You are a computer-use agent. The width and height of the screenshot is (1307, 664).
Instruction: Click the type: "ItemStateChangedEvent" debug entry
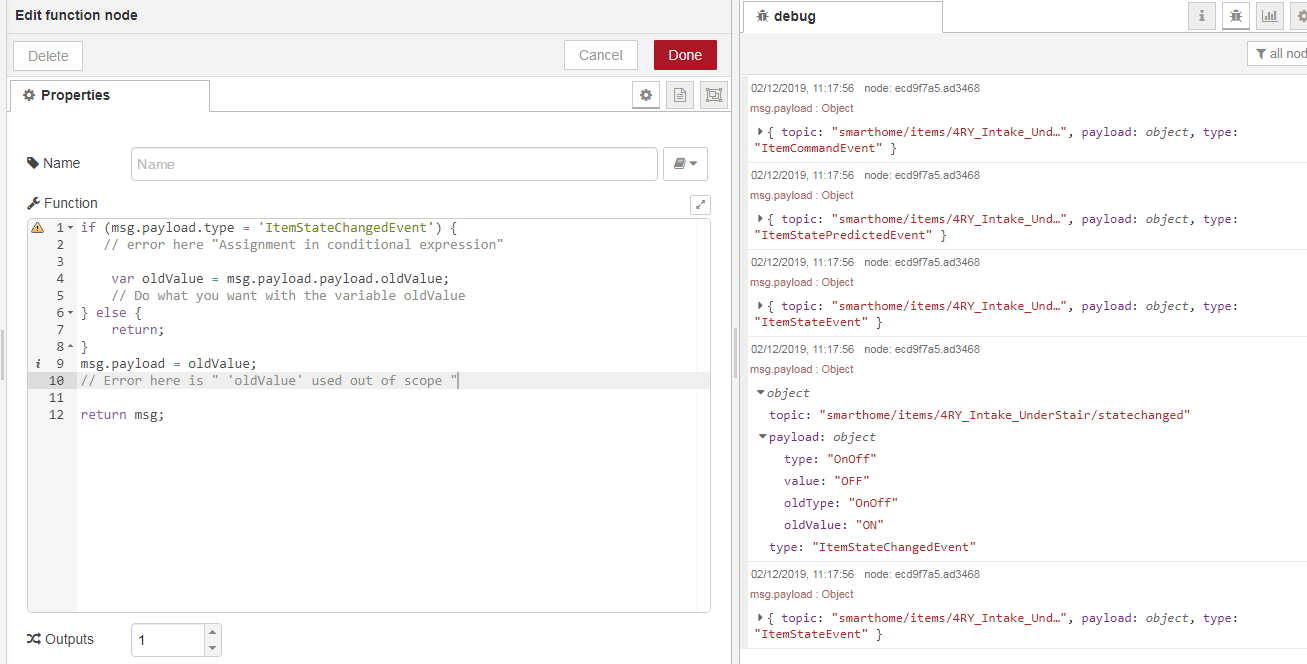coord(872,547)
